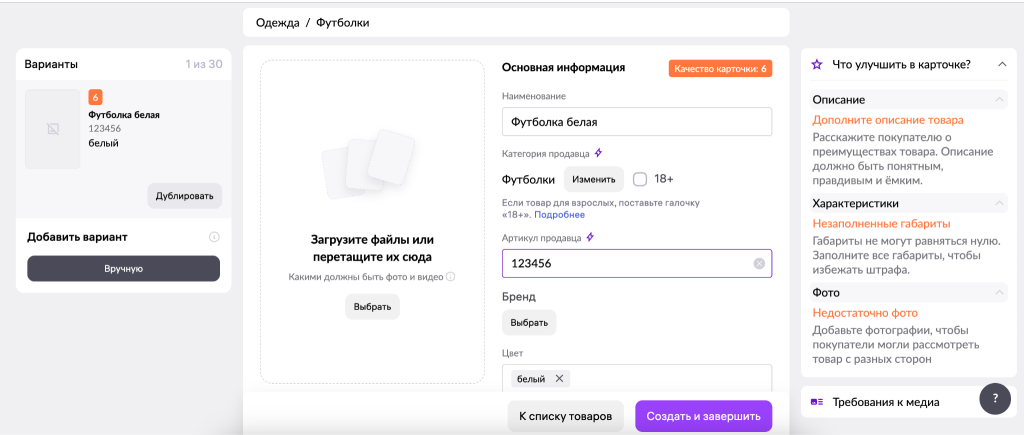Viewport: 1024px width, 435px height.
Task: Click the media icon beside Требования к медиа
Action: pos(816,402)
